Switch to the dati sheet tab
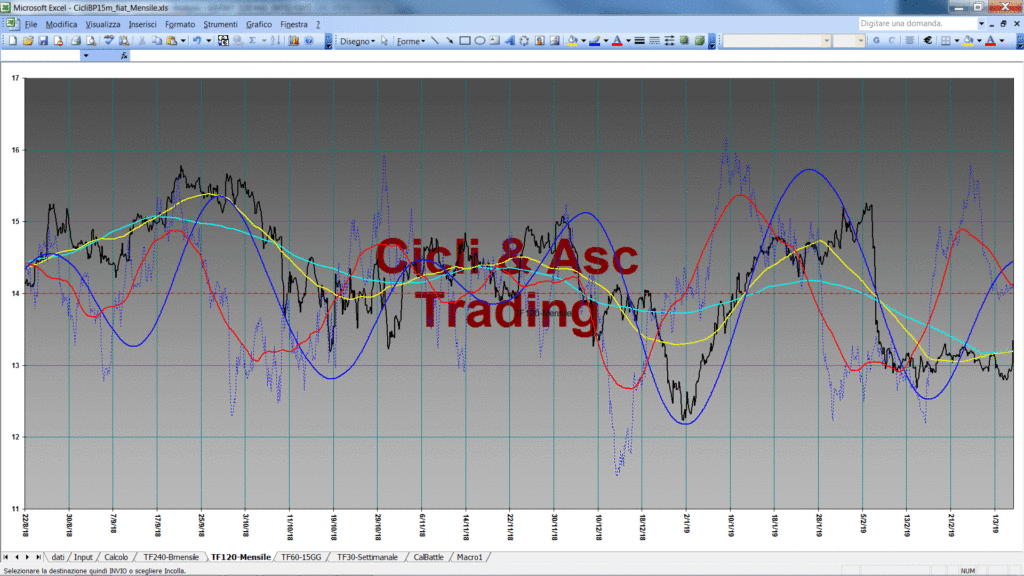 point(57,557)
